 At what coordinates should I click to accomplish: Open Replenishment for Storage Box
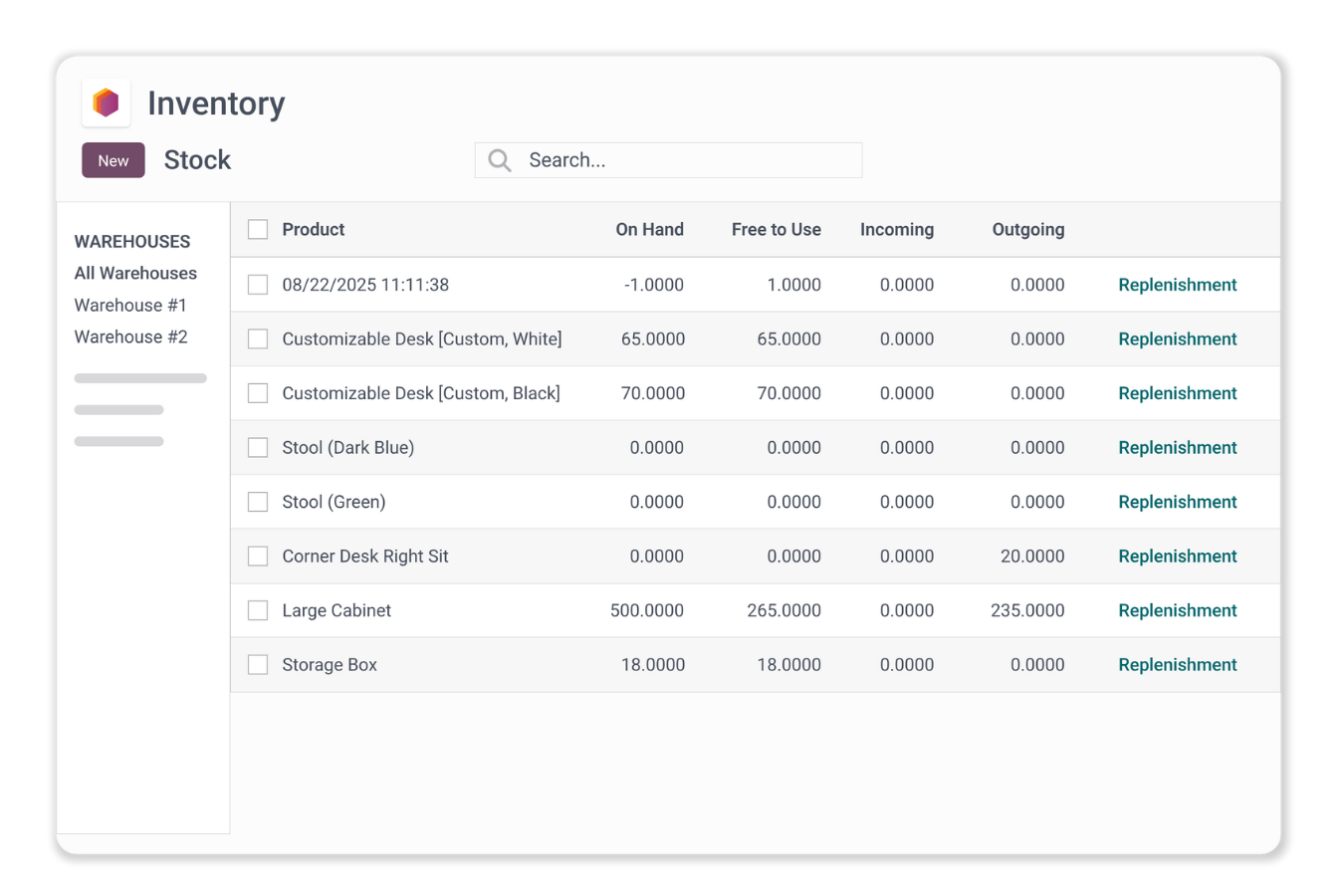pos(1177,665)
